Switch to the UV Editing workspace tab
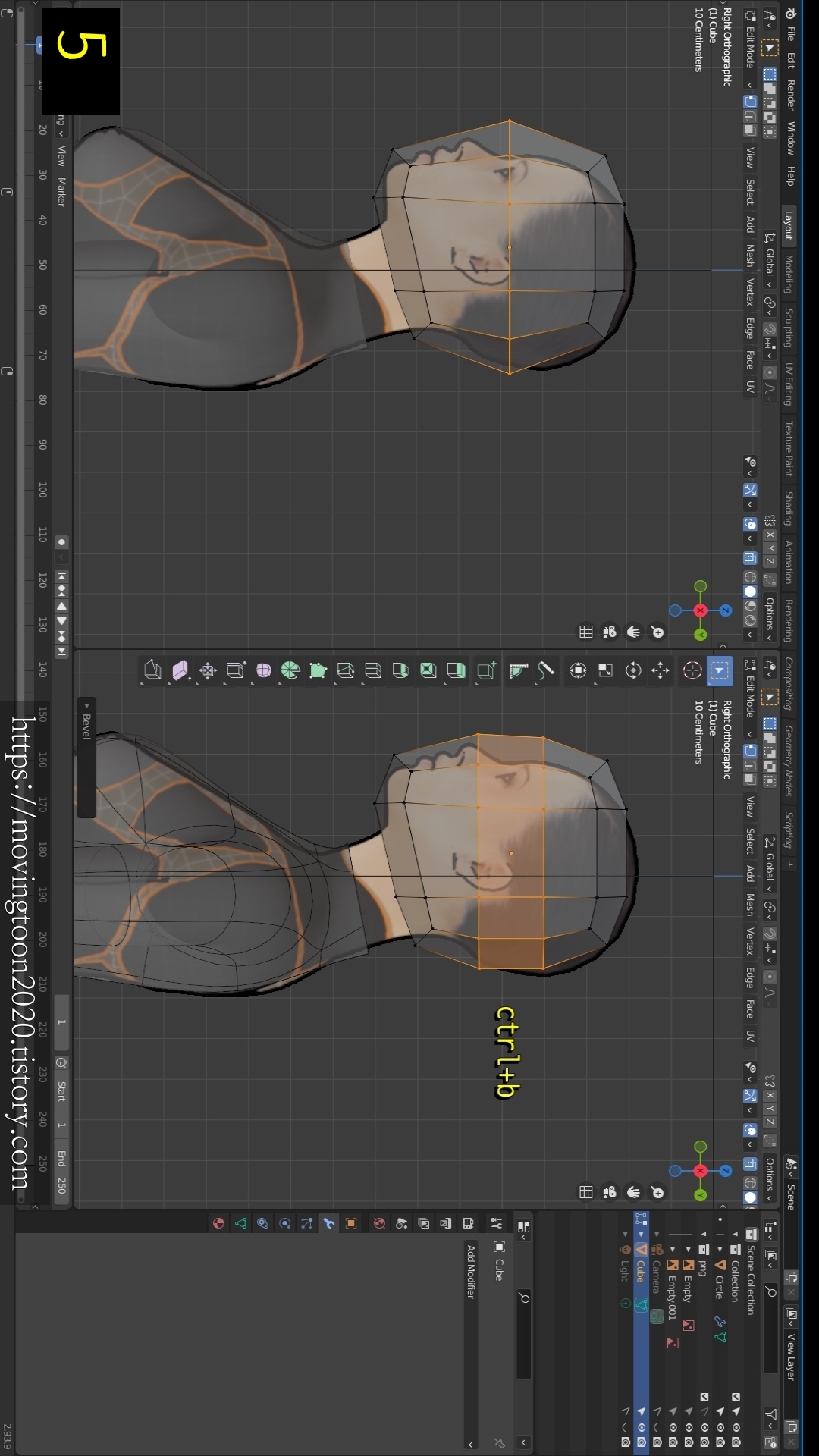This screenshot has width=819, height=1456. tap(789, 384)
